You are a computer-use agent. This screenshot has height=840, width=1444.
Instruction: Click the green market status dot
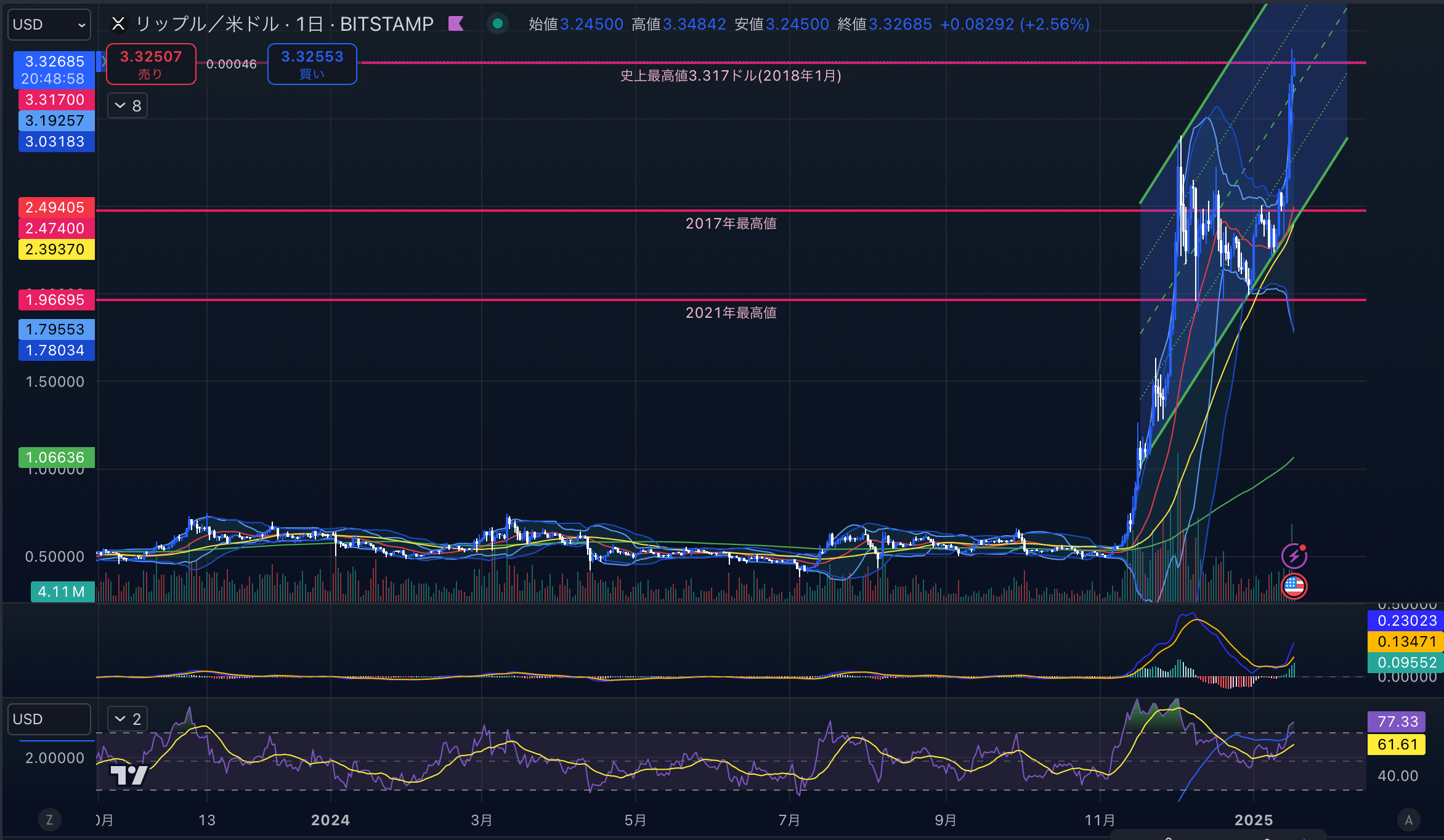tap(498, 24)
